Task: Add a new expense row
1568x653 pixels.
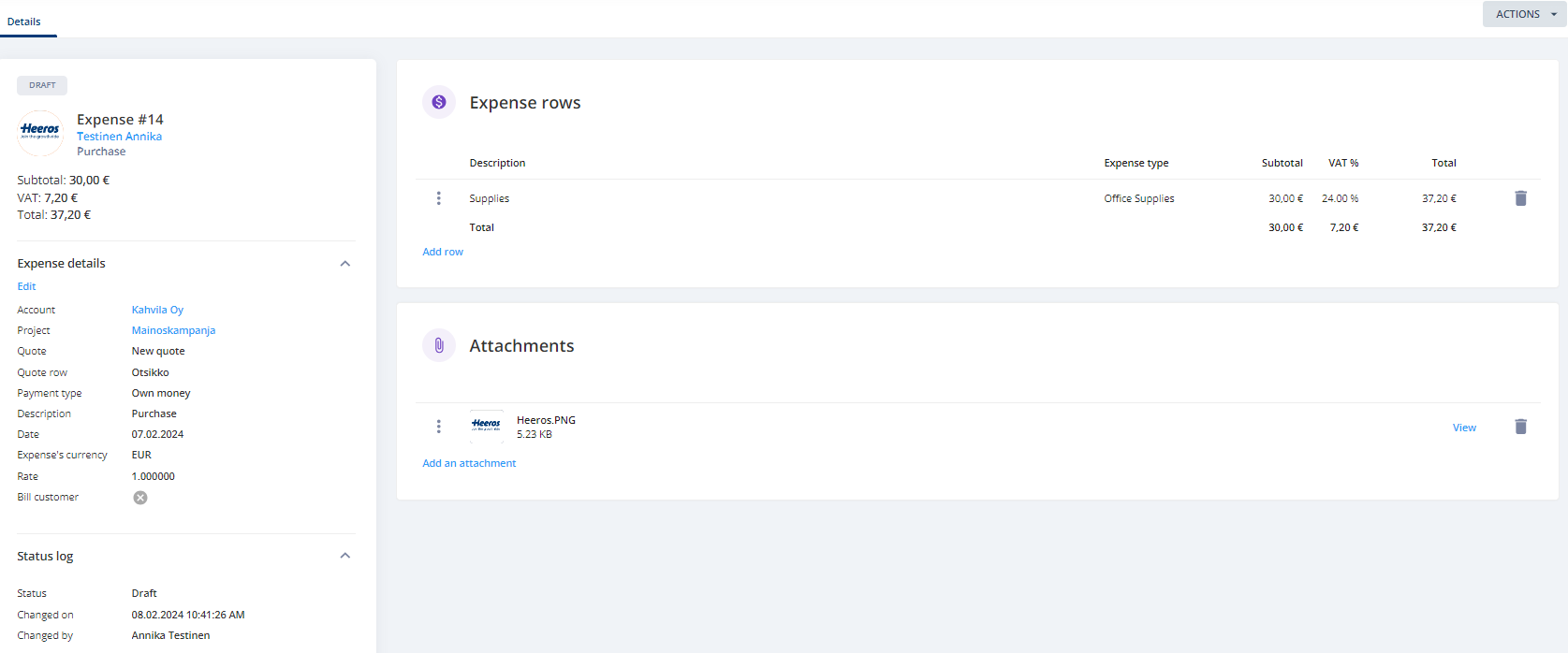Action: coord(443,252)
